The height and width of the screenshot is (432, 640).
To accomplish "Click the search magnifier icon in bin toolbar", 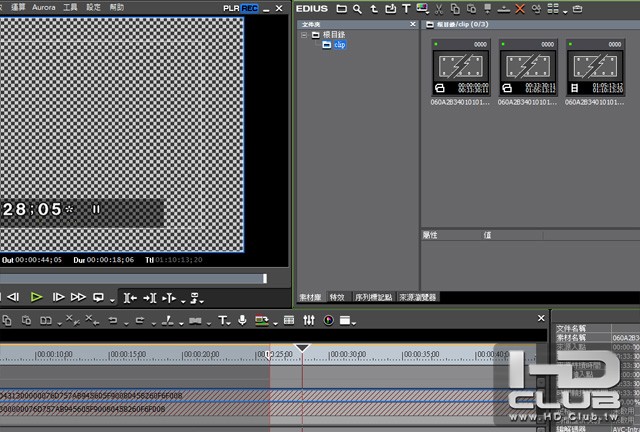I will 357,8.
